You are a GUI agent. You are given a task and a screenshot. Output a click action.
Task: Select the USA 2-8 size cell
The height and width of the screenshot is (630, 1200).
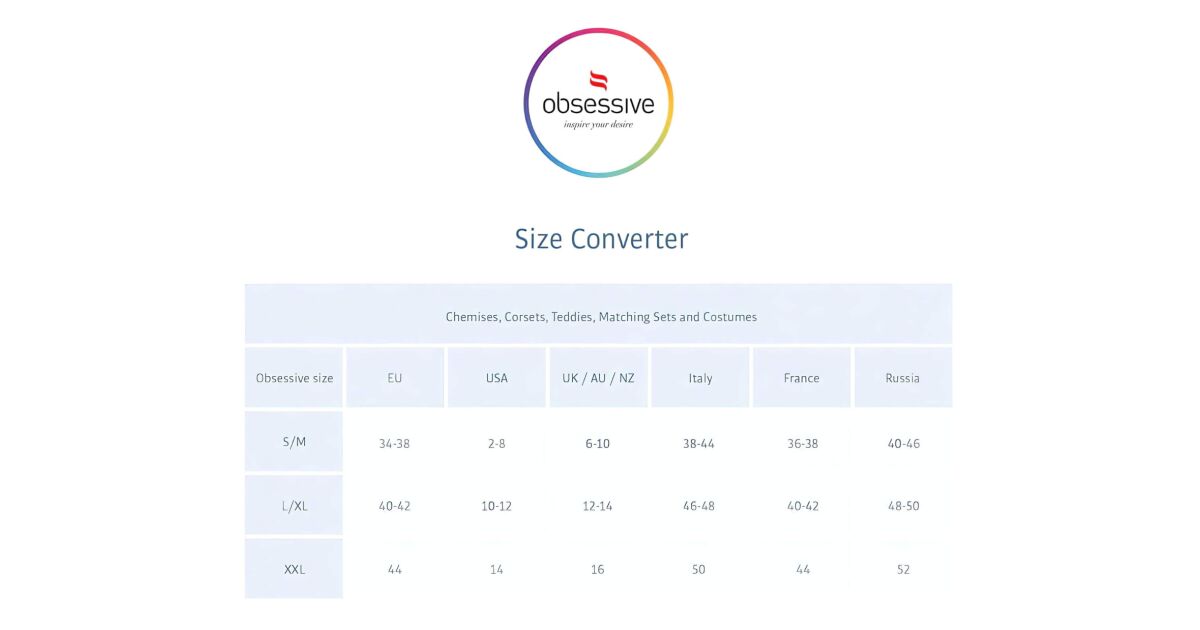[x=497, y=443]
